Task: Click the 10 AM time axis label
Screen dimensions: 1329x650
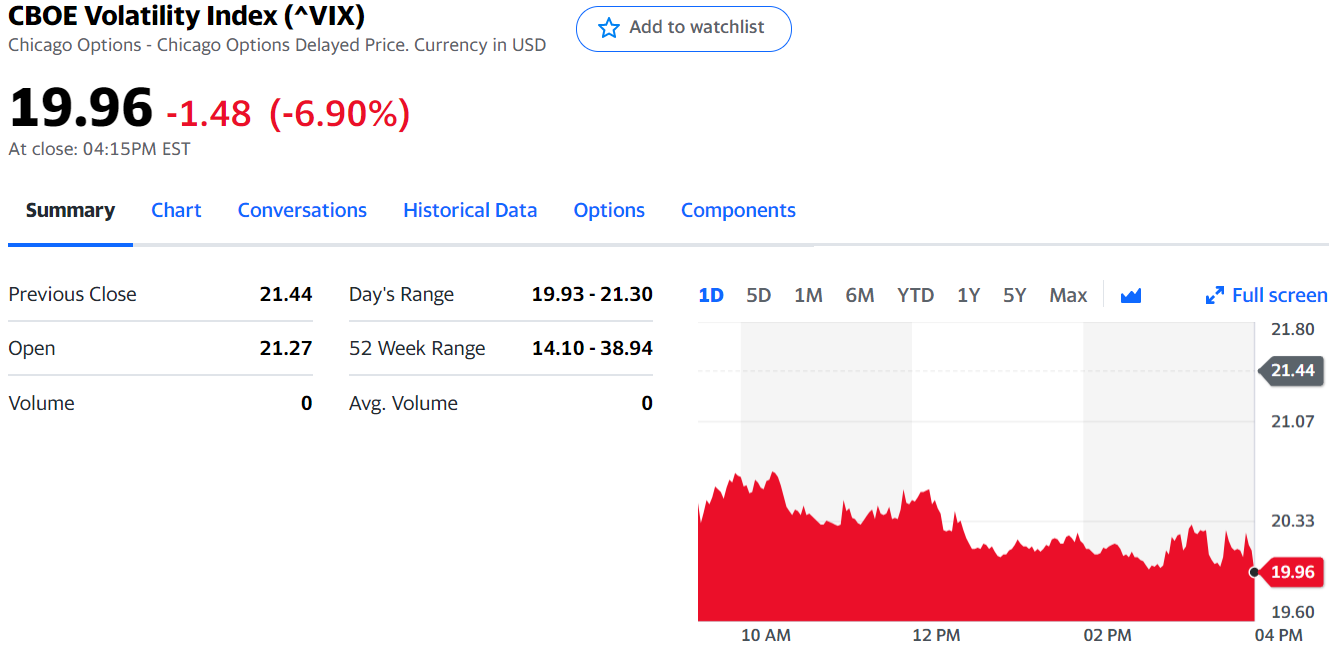Action: coord(766,635)
